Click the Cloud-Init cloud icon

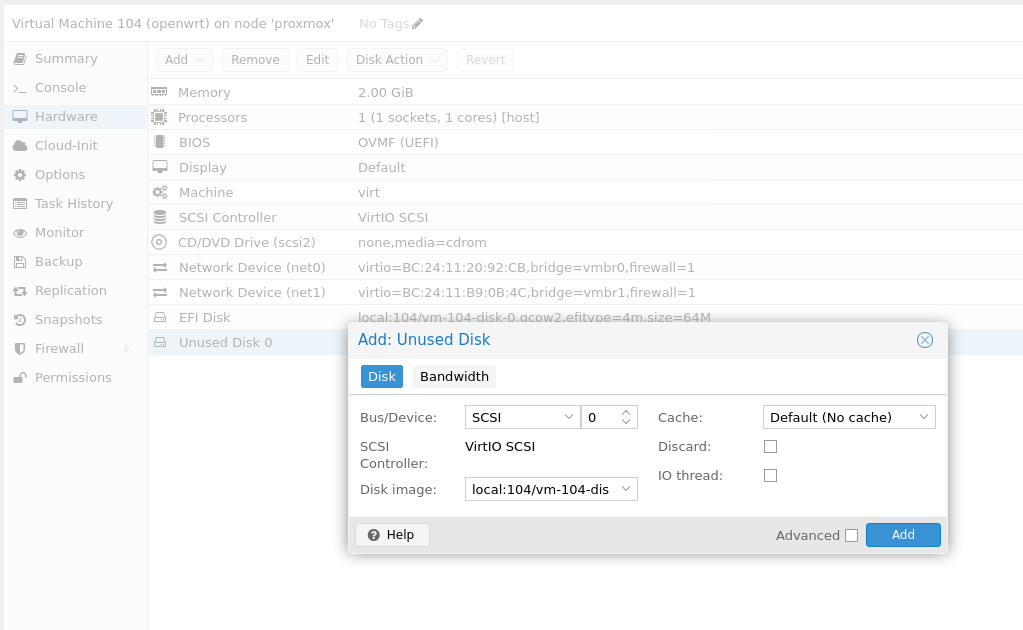[x=19, y=146]
